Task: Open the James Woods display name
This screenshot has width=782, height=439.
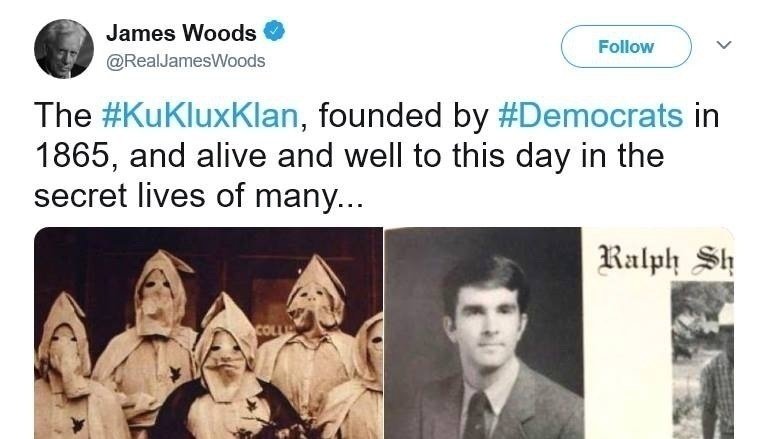Action: [x=181, y=33]
